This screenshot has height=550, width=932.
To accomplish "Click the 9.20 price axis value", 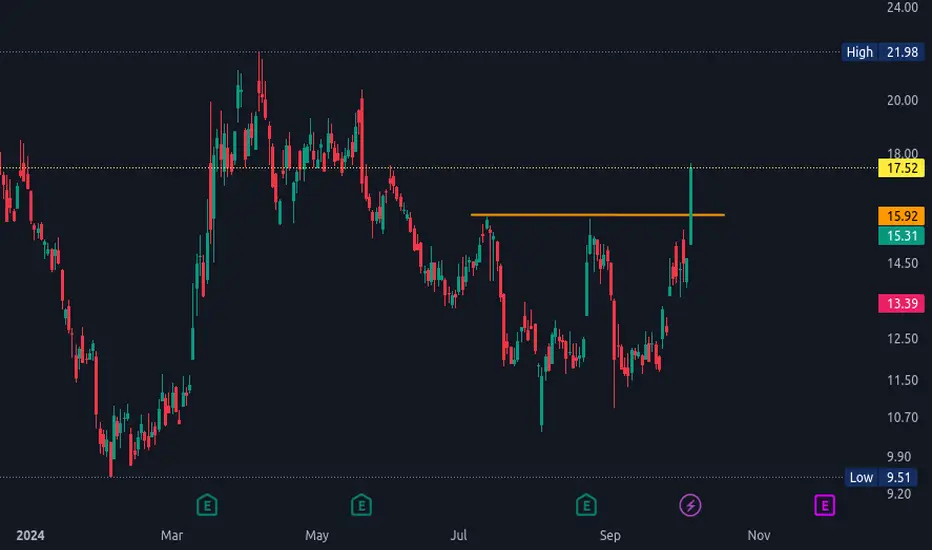I will pos(899,494).
